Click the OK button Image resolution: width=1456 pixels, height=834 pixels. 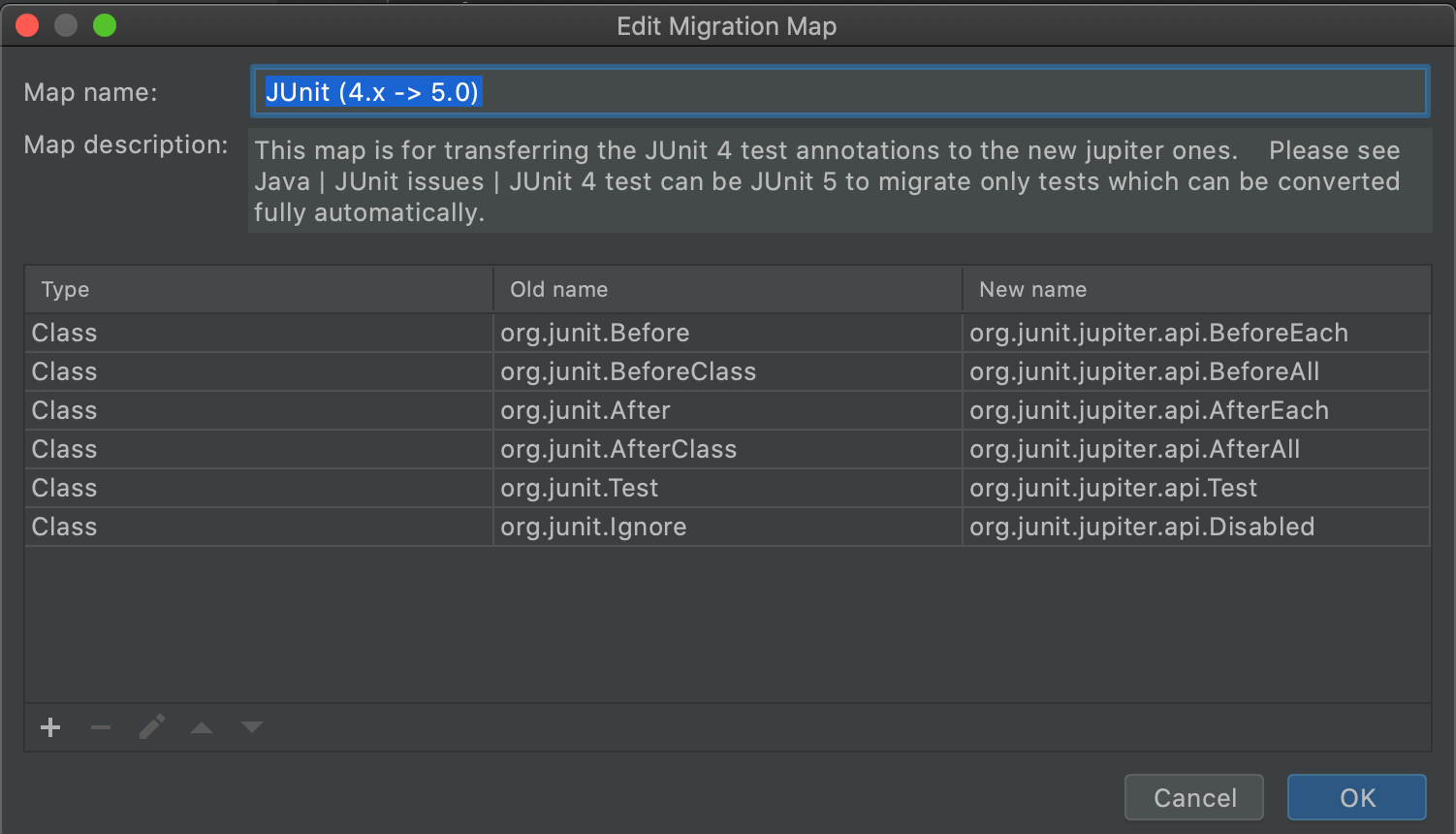coord(1356,797)
